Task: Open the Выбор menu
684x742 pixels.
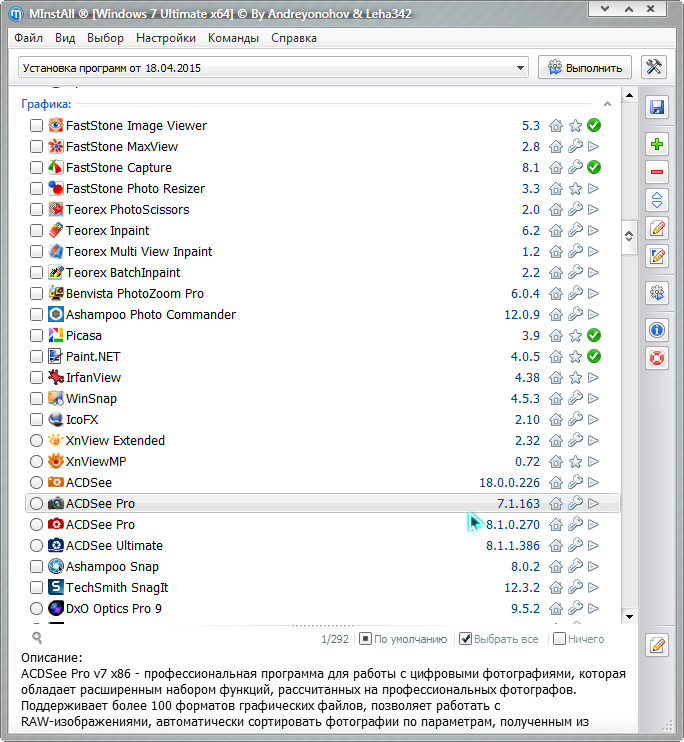Action: [x=105, y=38]
